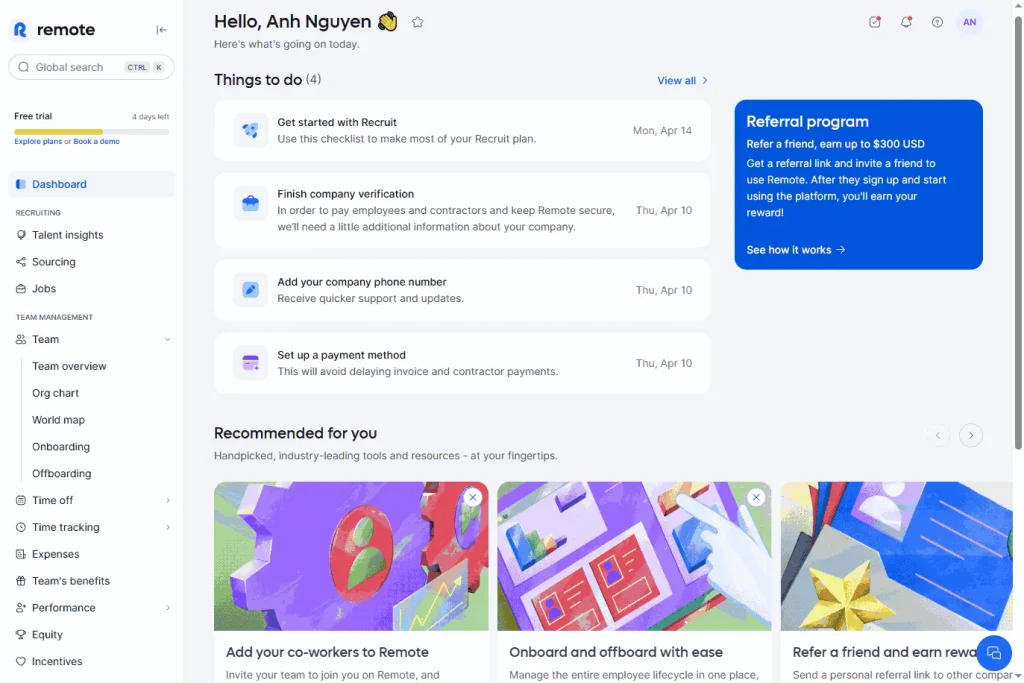This screenshot has height=683, width=1024.
Task: Open Finish company verification task
Action: [x=462, y=210]
